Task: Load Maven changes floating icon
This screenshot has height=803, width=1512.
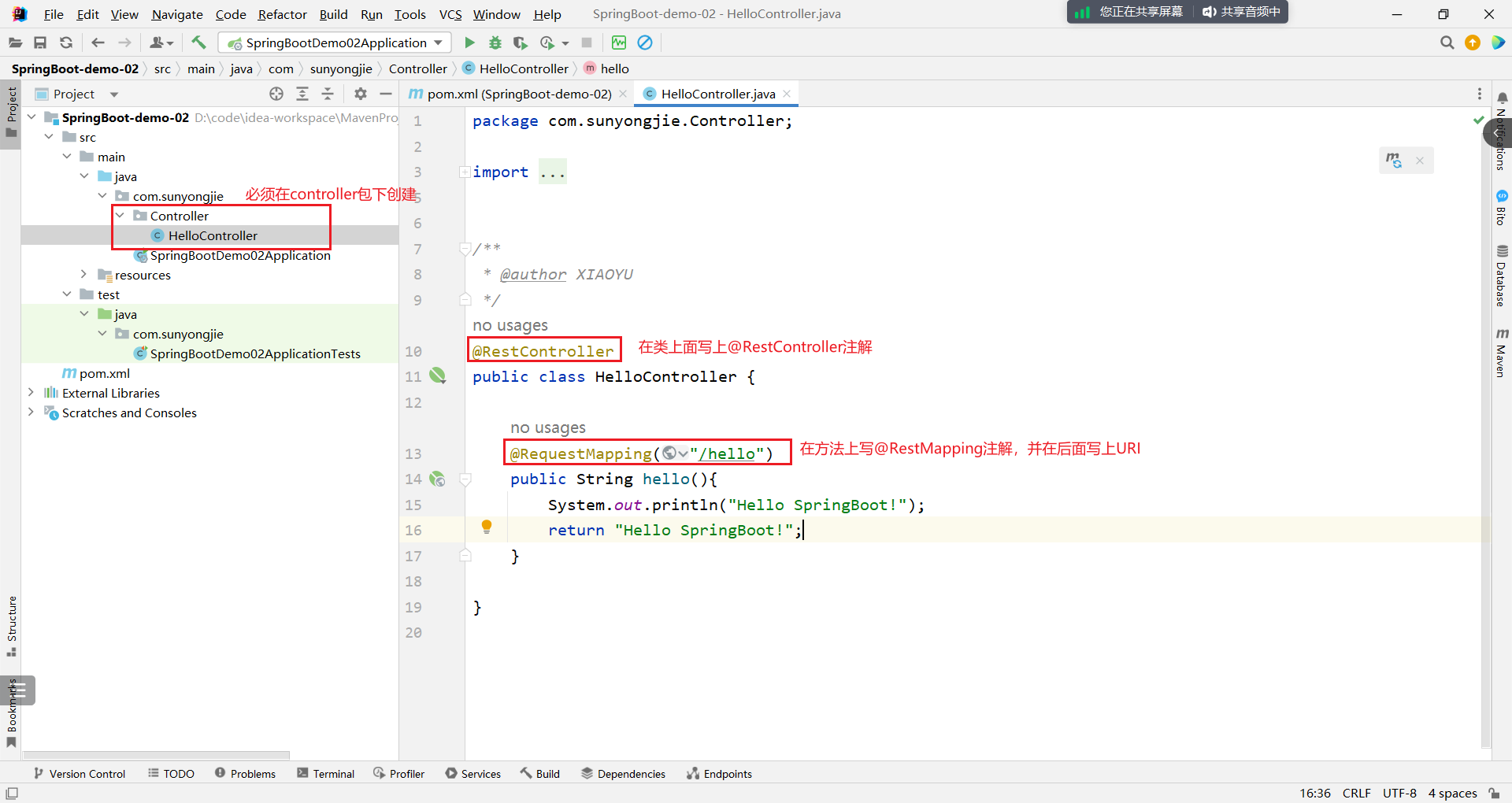Action: (1394, 161)
